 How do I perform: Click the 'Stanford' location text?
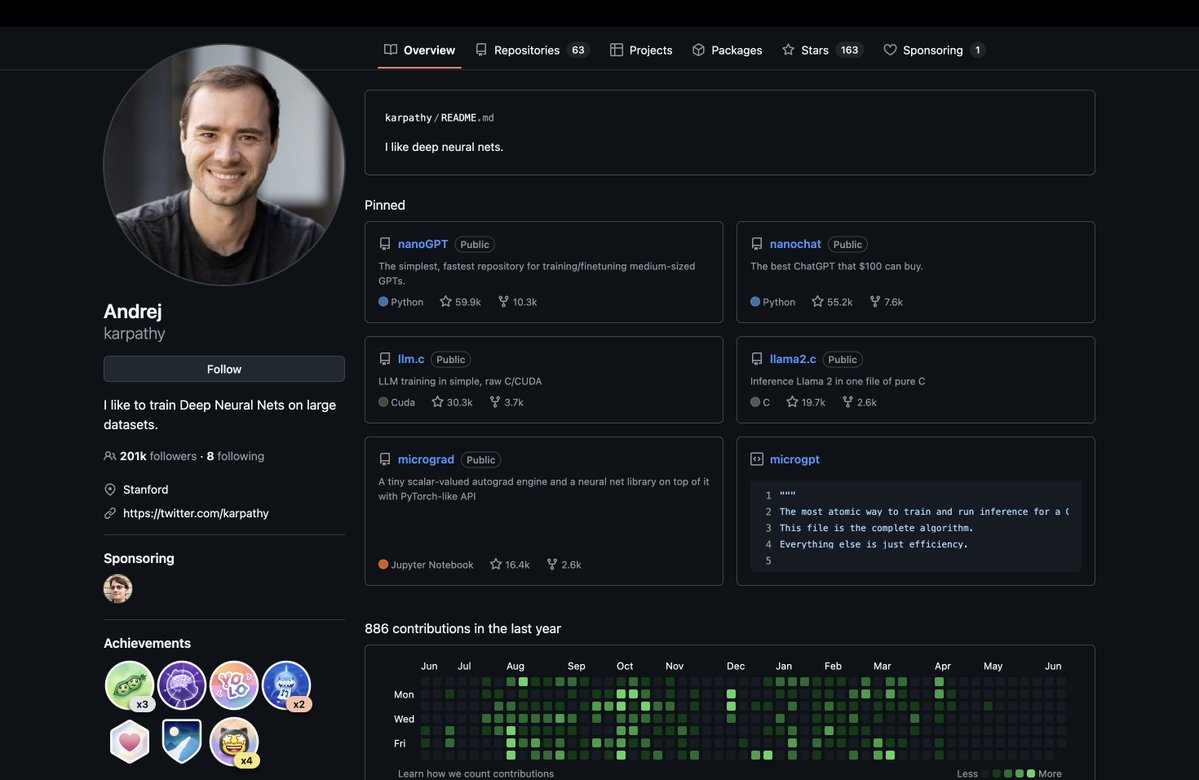pos(145,489)
